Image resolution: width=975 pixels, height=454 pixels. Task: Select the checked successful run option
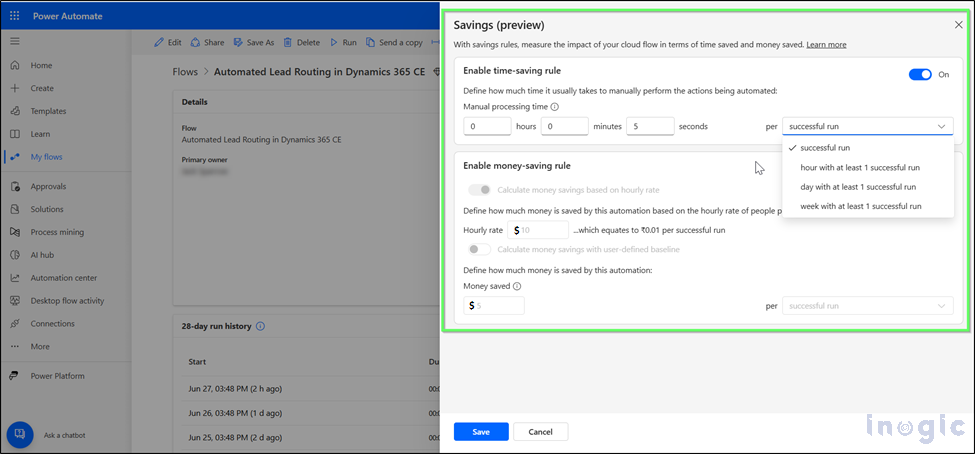coord(867,148)
